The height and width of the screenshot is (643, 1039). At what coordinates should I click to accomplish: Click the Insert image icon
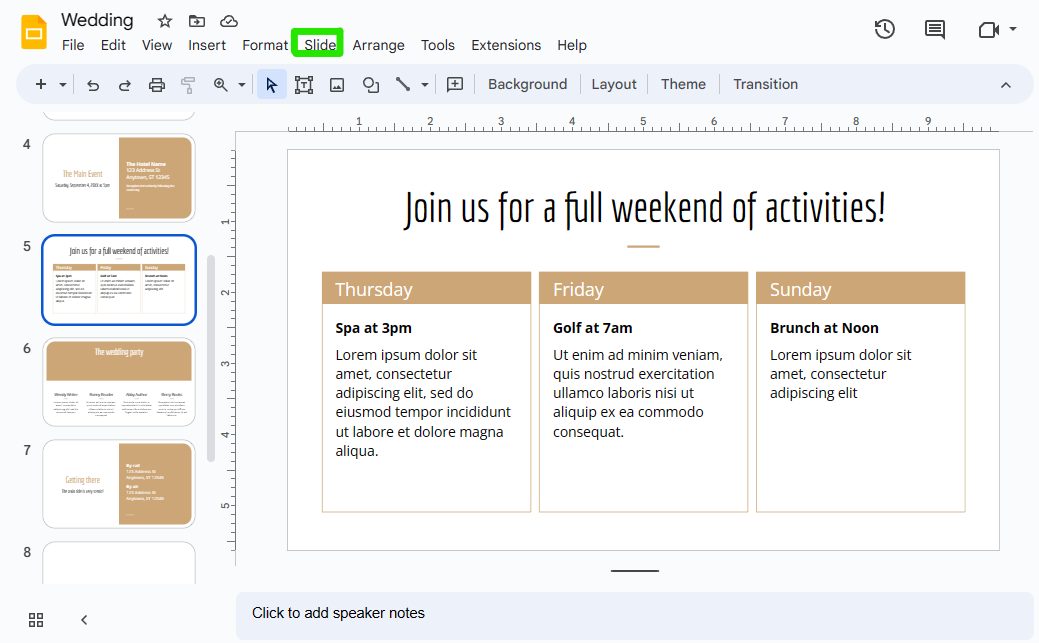click(337, 85)
